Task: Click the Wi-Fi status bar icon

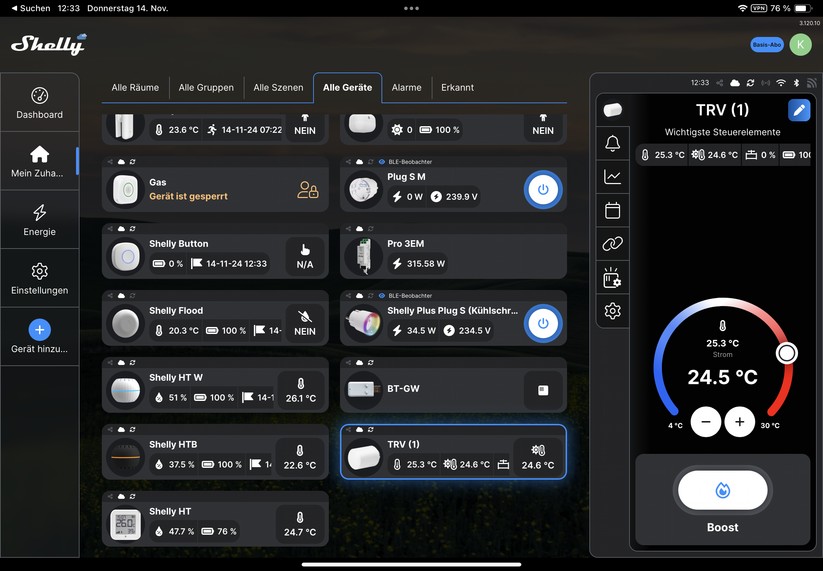Action: (742, 8)
